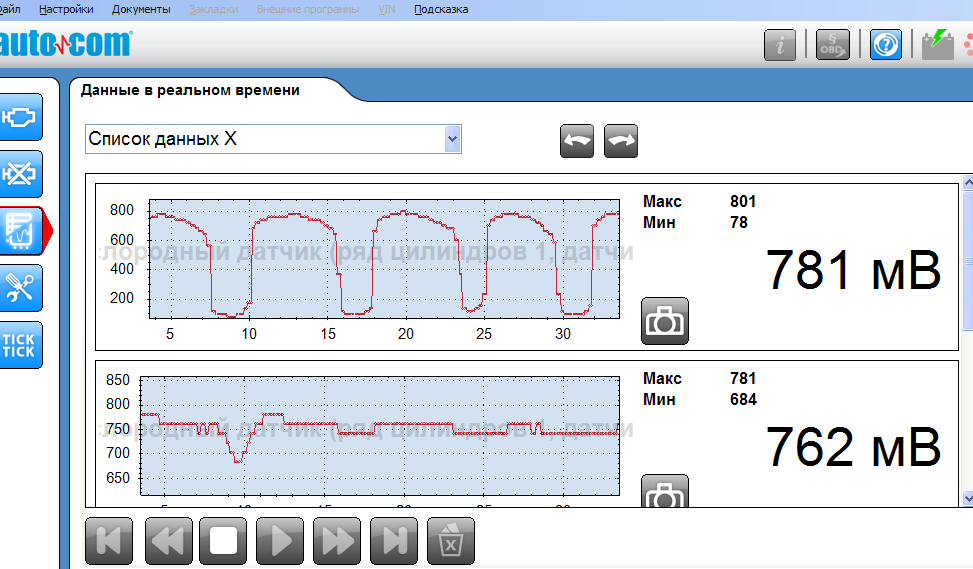Viewport: 973px width, 569px height.
Task: Click the right arrow navigation button
Action: pos(621,141)
